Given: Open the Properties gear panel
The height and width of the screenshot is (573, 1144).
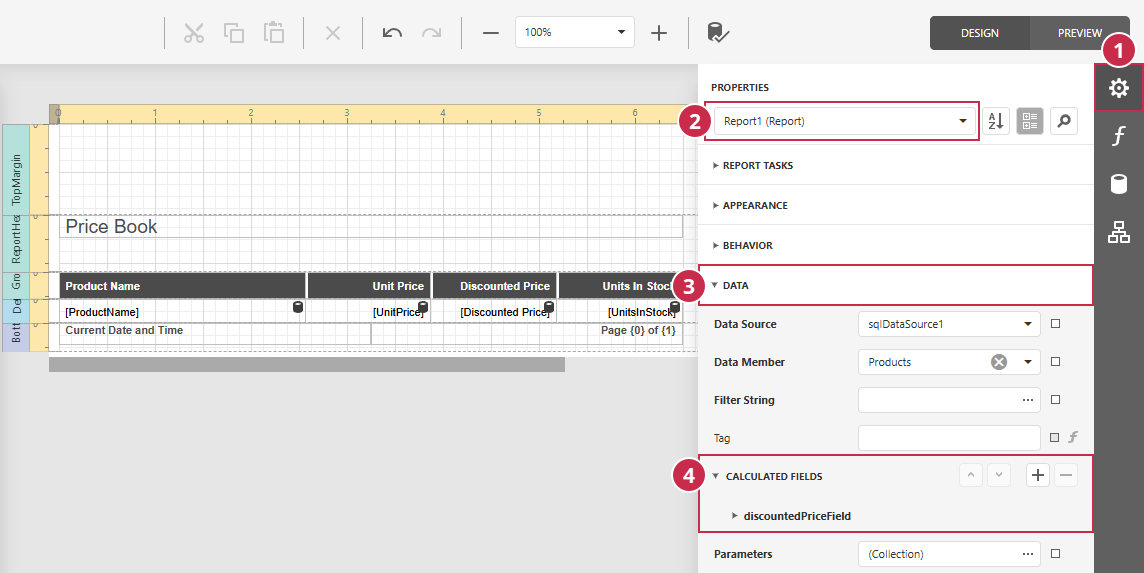Looking at the screenshot, I should click(x=1118, y=88).
